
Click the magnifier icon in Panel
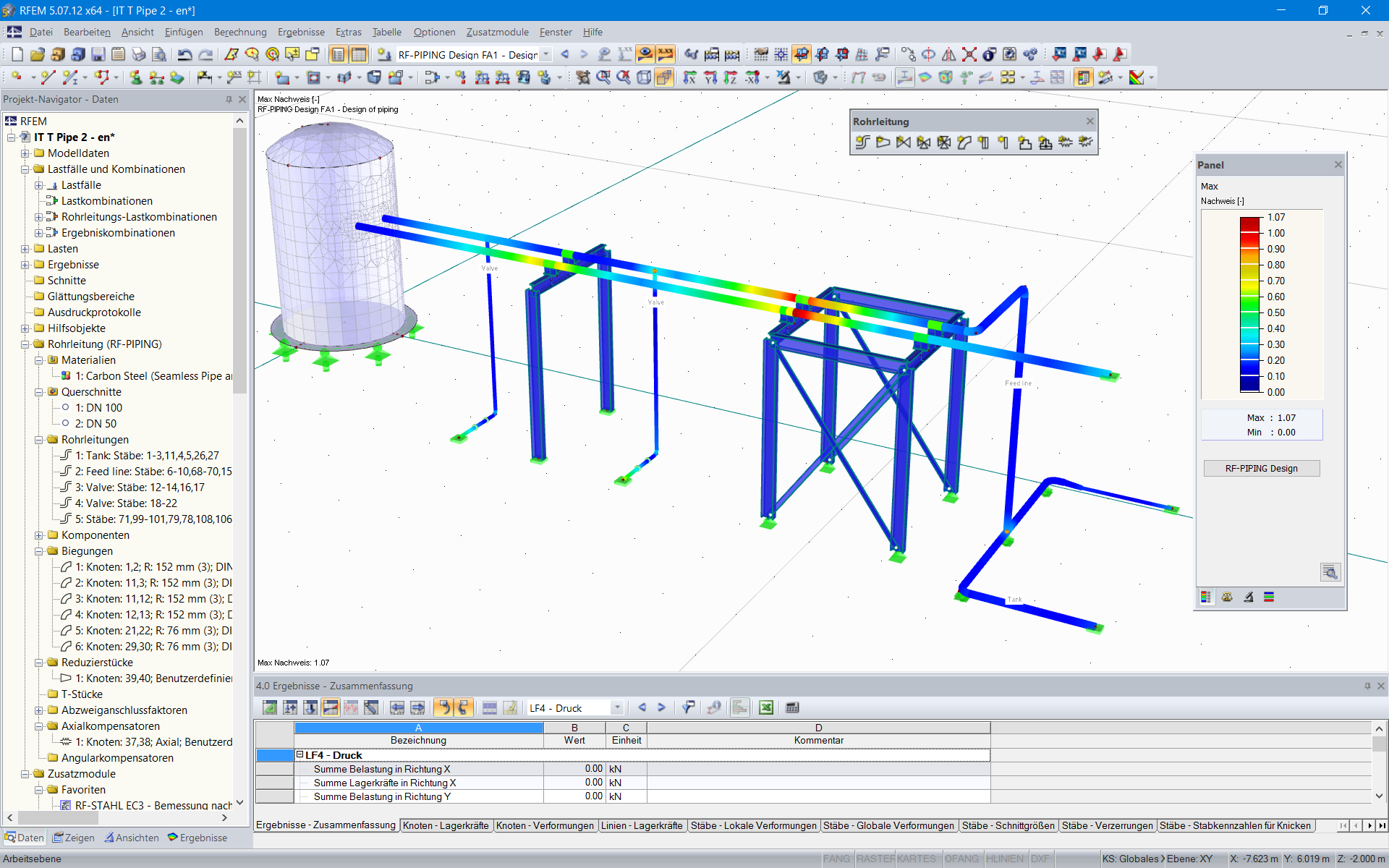pos(1330,572)
